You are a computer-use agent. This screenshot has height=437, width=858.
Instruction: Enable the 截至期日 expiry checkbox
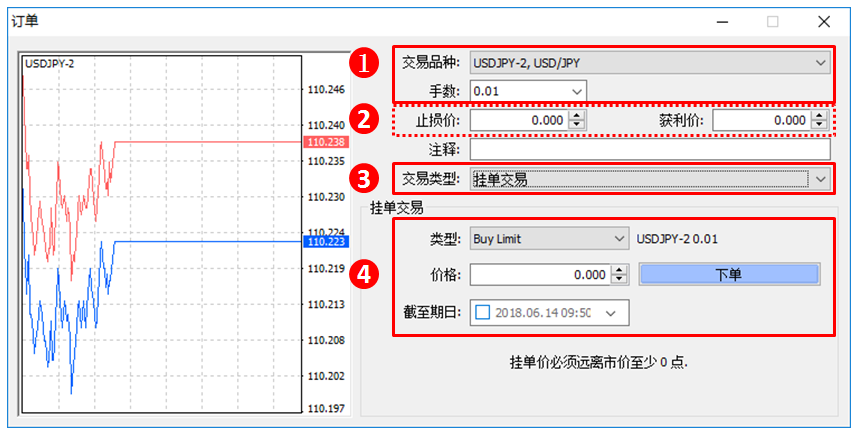coord(483,312)
